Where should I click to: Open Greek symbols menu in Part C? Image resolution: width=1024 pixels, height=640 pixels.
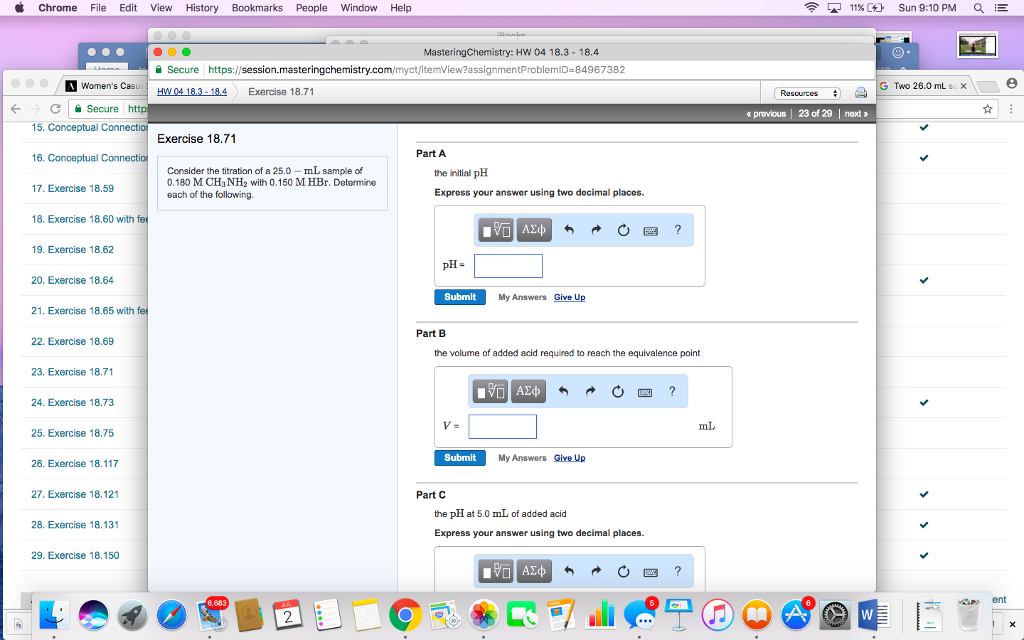point(534,571)
